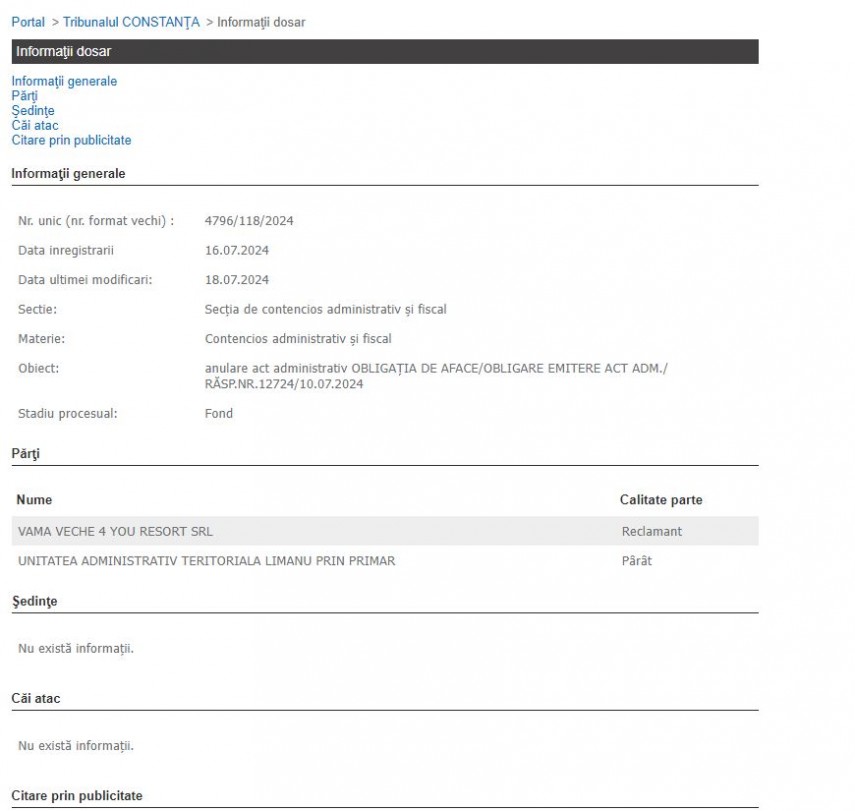The width and height of the screenshot is (855, 811).
Task: Click the Nr. unic label
Action: click(x=96, y=221)
